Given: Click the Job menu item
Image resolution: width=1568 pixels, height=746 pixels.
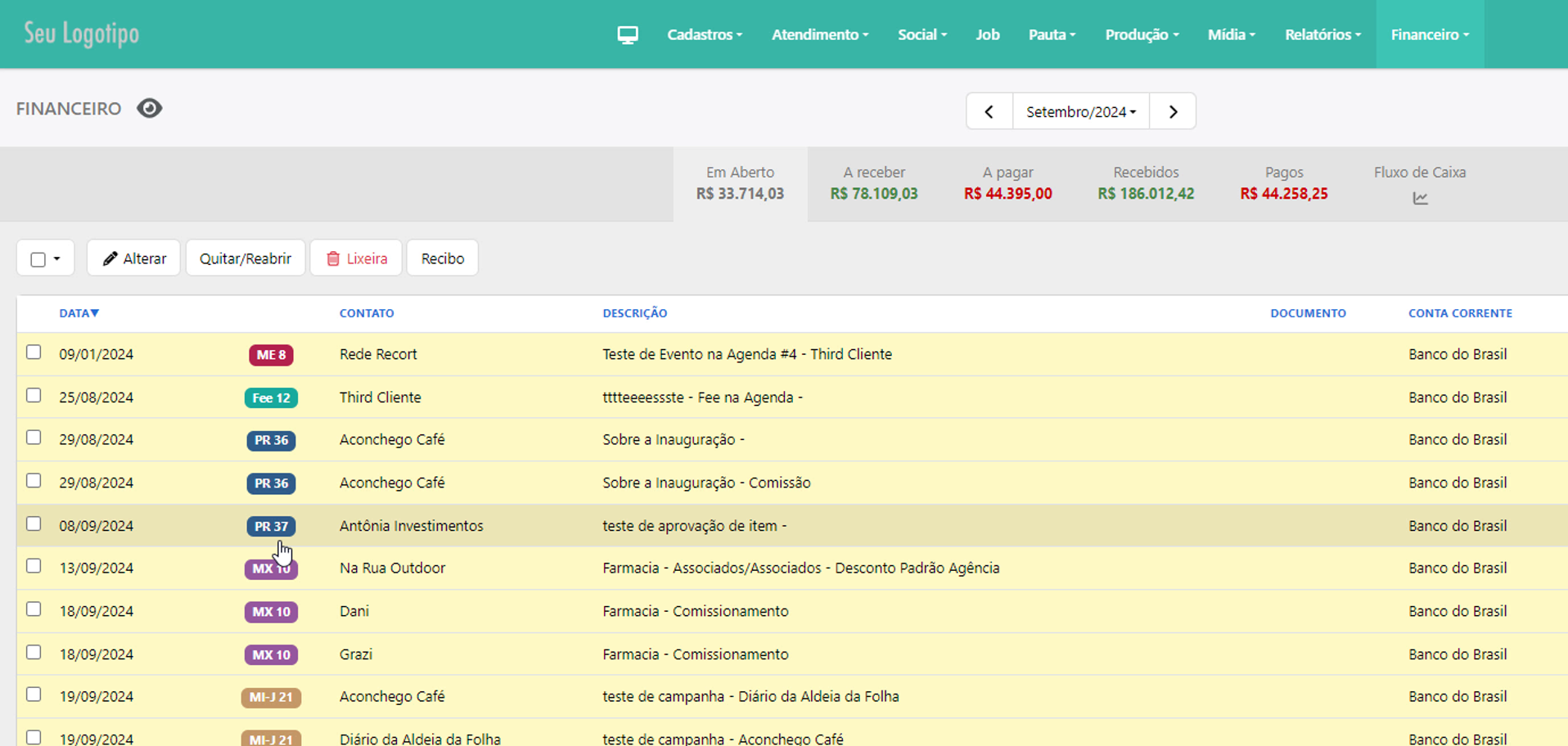Looking at the screenshot, I should pos(987,34).
